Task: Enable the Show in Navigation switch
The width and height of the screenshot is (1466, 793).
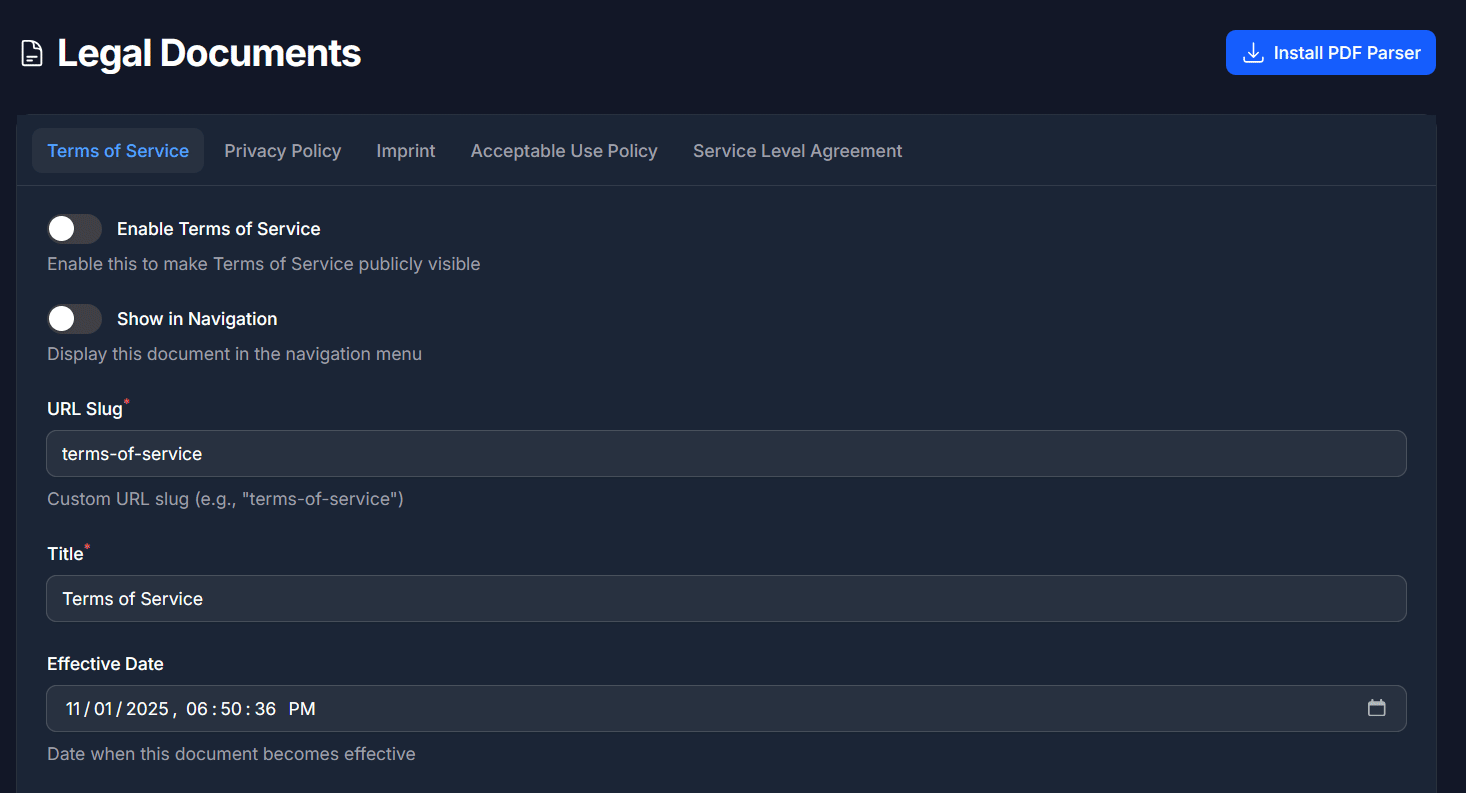Action: [74, 319]
